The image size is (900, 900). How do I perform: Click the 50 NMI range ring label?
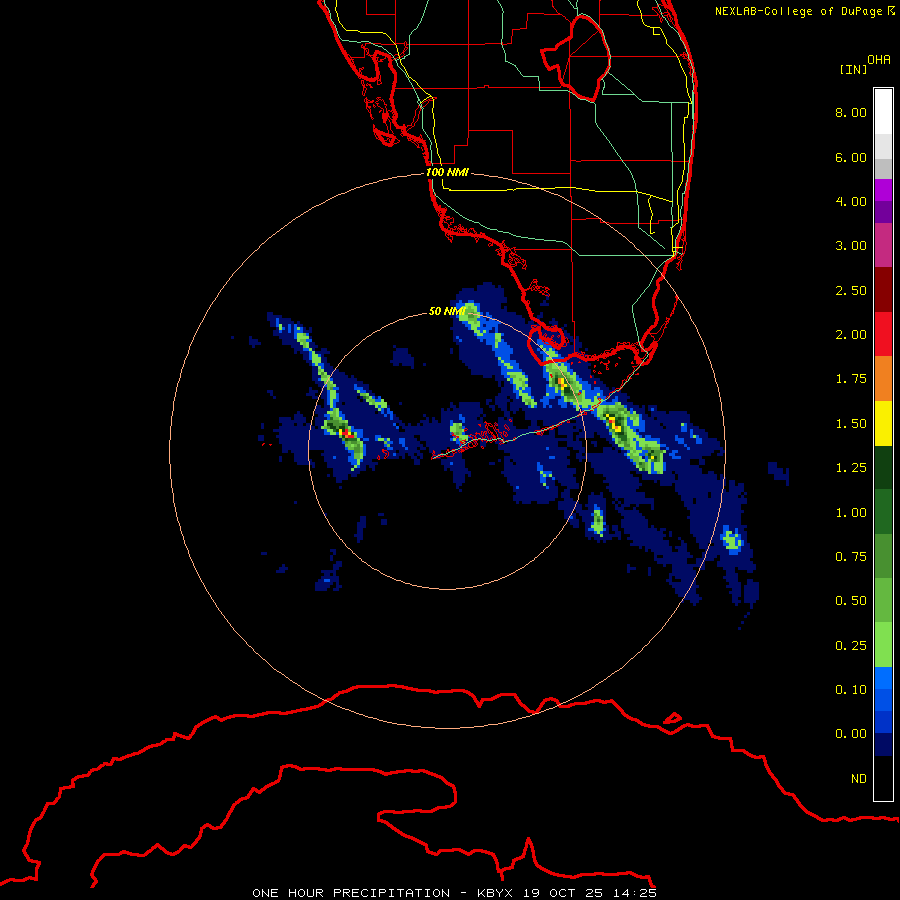(x=447, y=311)
